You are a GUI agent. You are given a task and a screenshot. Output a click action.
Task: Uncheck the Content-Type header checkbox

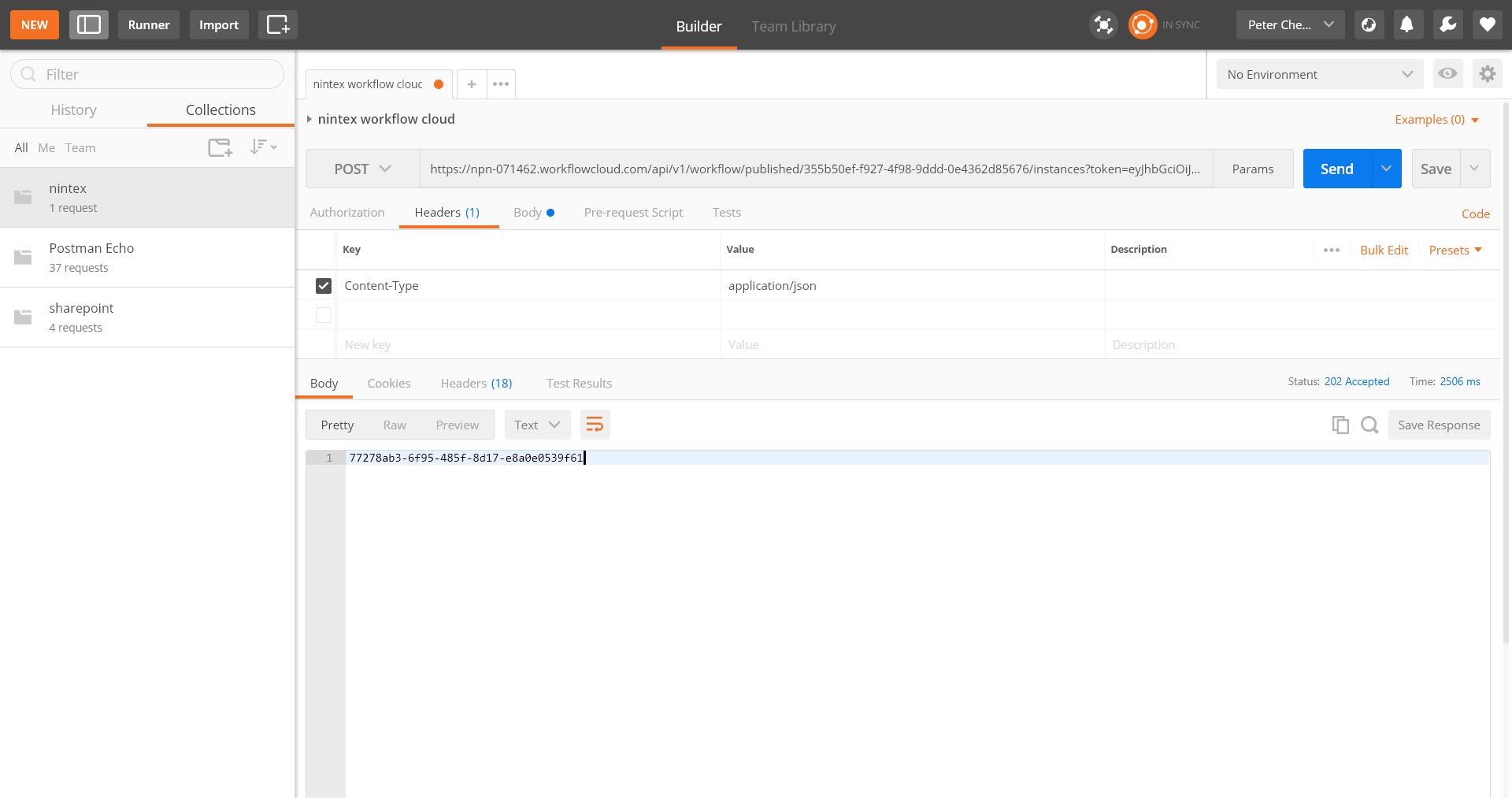tap(324, 286)
